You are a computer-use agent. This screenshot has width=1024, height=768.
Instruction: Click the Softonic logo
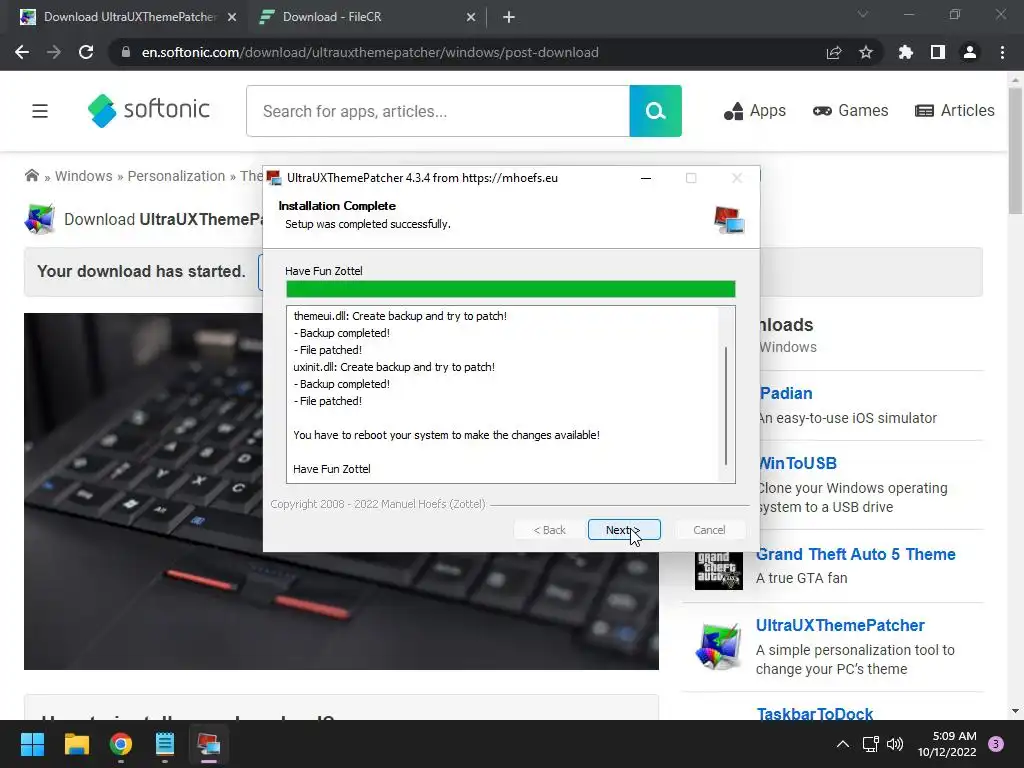tap(149, 110)
